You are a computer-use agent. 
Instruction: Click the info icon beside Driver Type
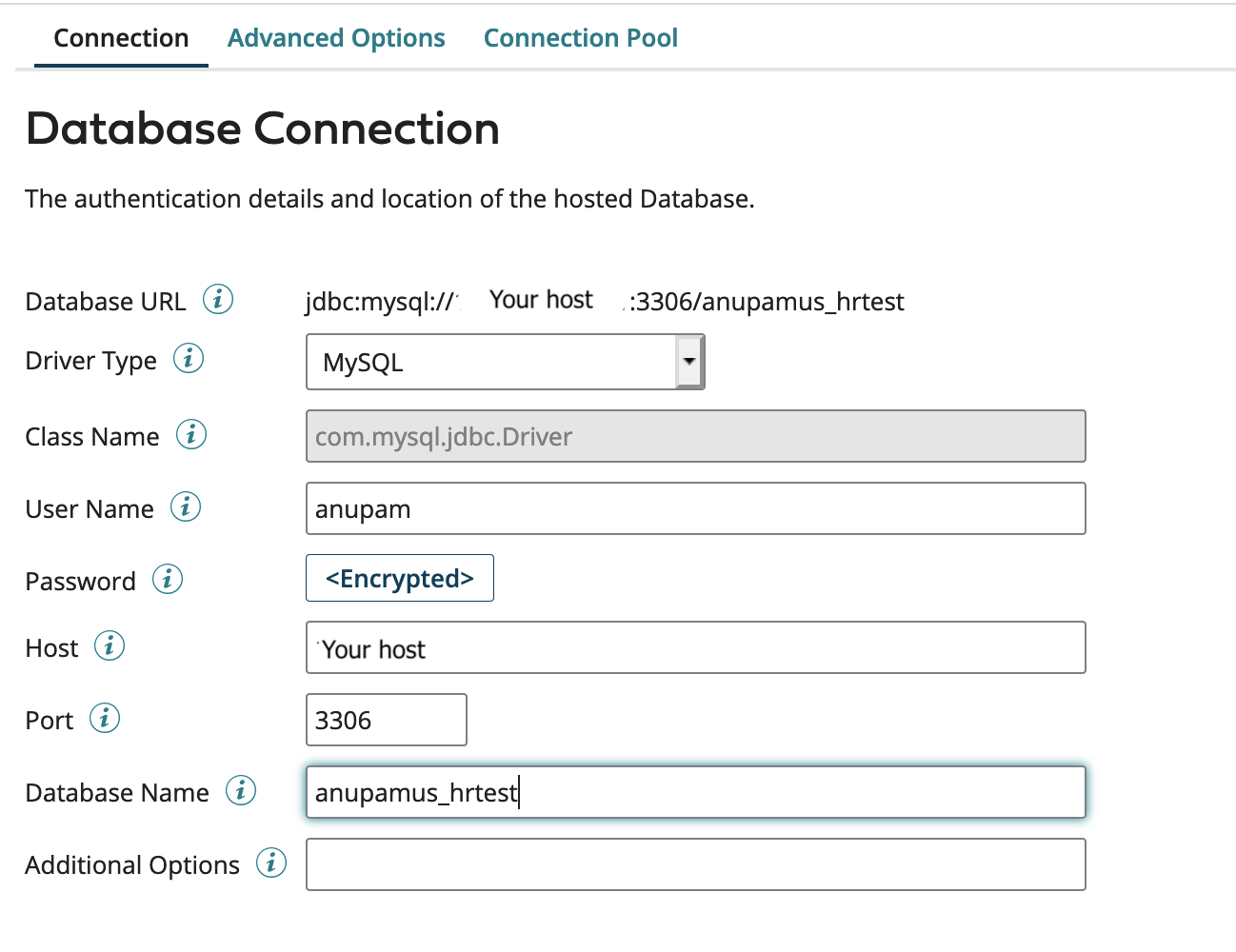tap(189, 358)
